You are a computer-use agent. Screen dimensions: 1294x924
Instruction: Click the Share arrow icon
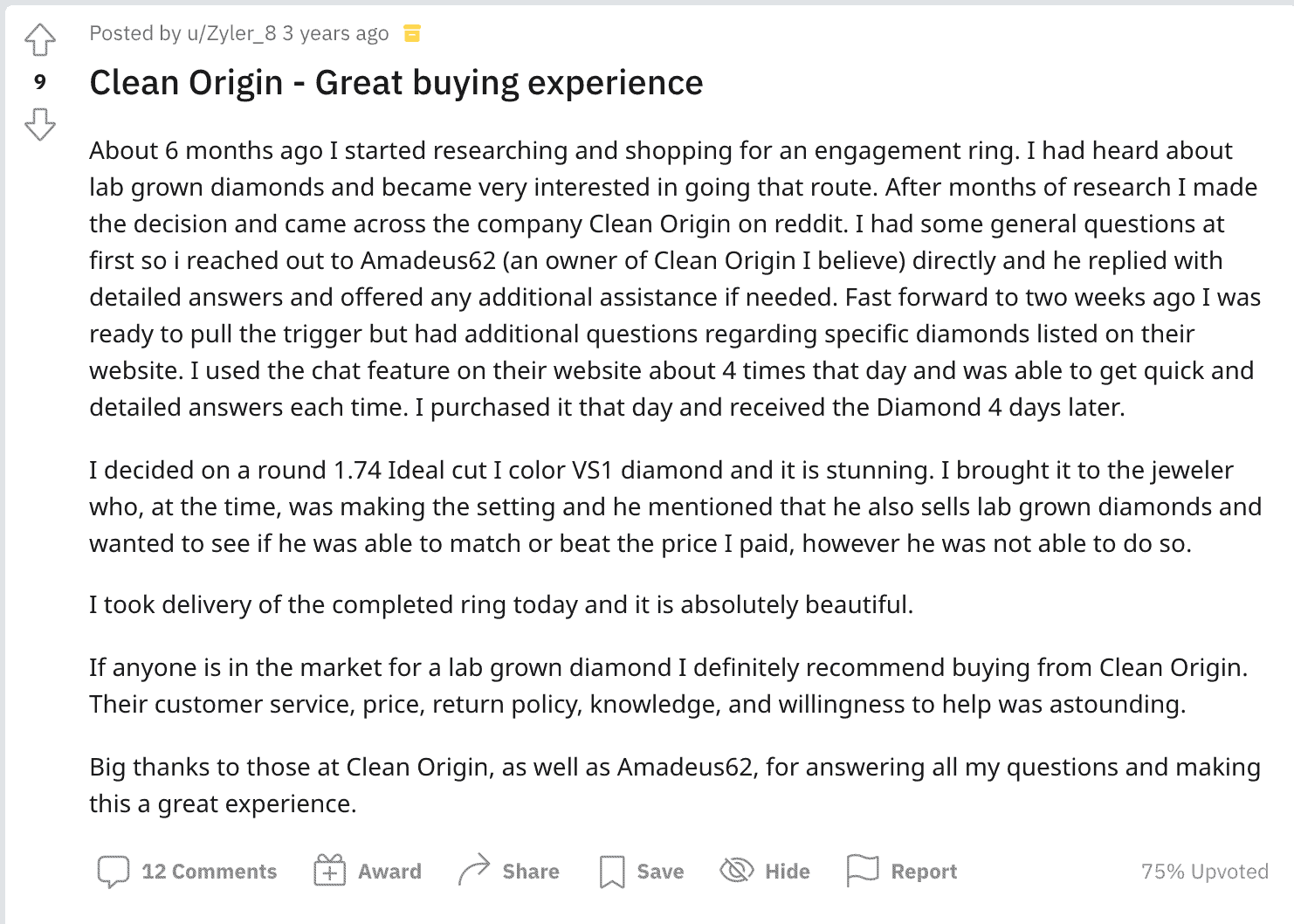(x=474, y=869)
